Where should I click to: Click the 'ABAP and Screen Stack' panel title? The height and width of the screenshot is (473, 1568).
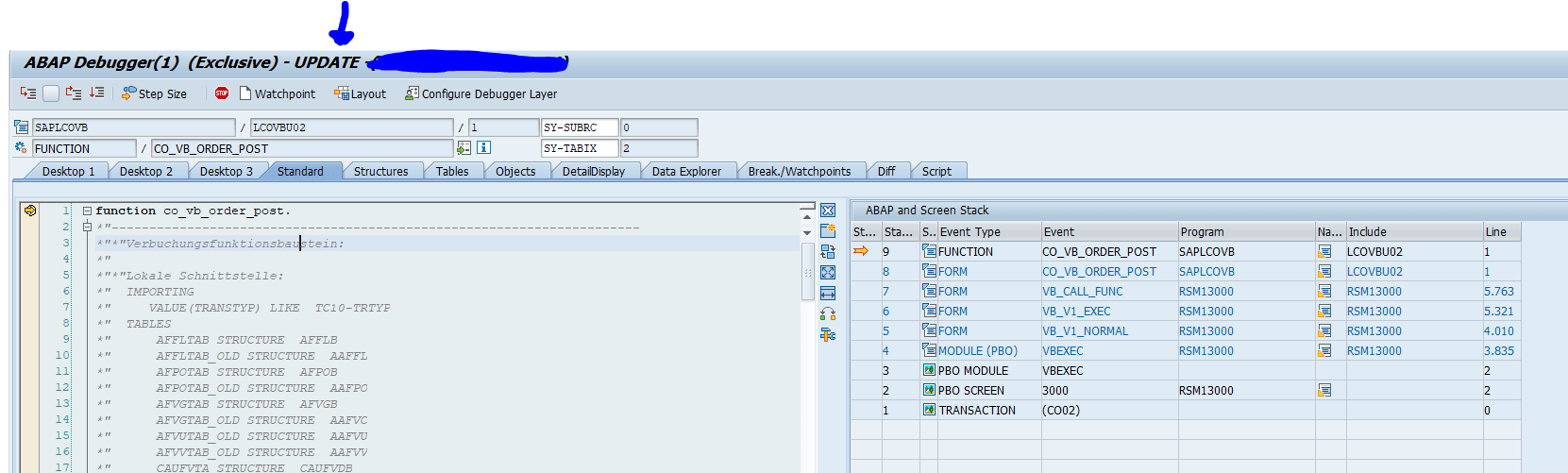[x=927, y=211]
